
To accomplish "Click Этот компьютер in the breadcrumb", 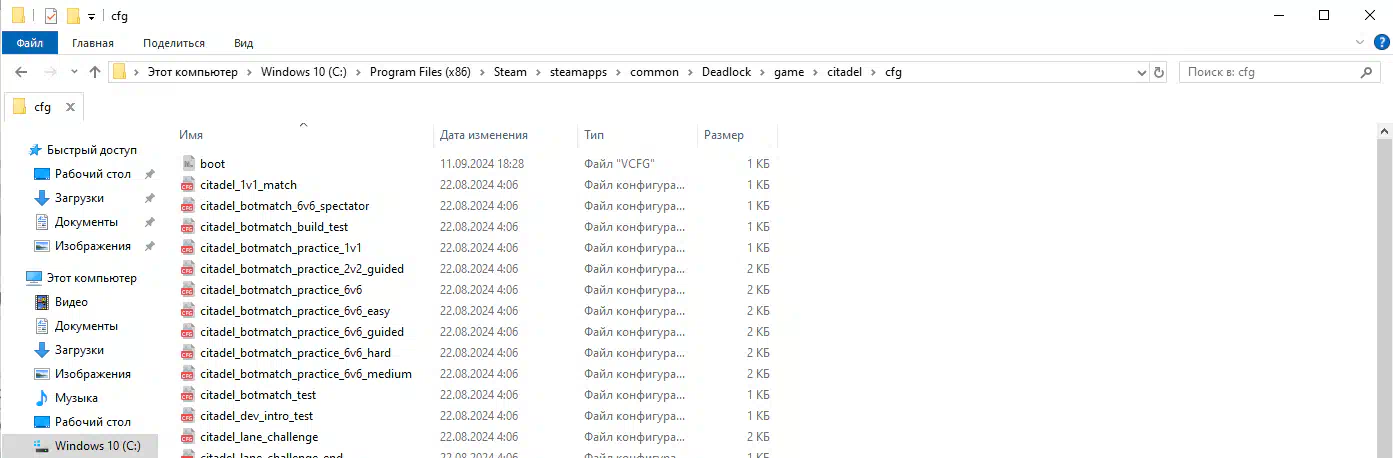I will coord(192,72).
